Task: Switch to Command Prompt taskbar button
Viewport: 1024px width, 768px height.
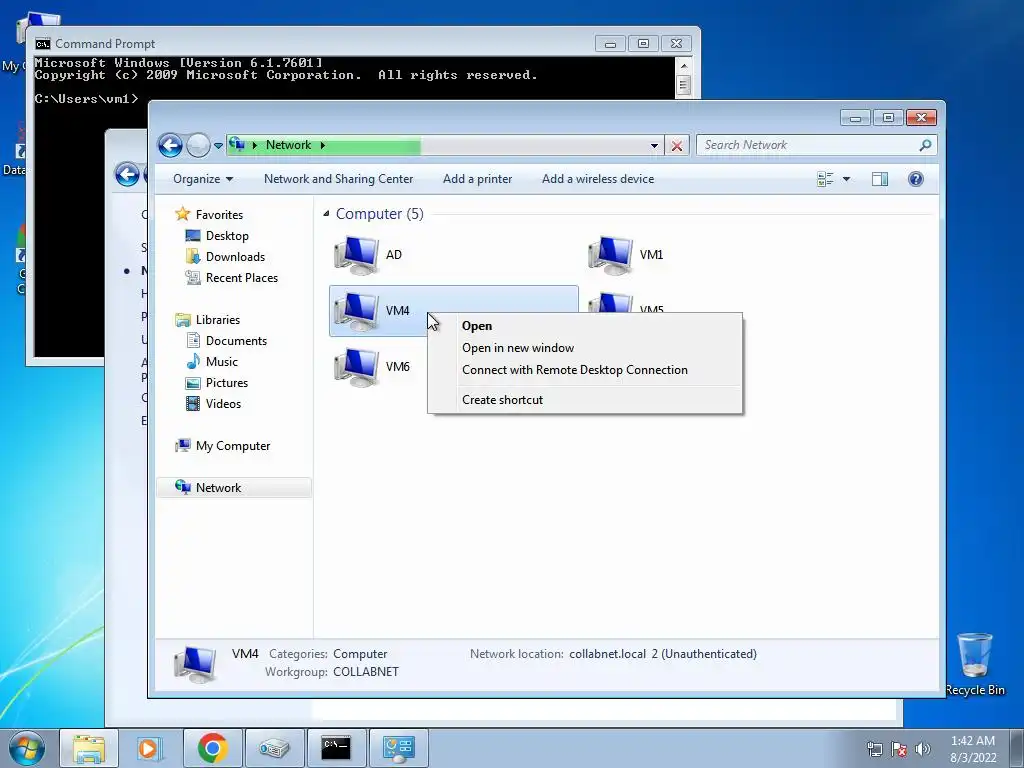Action: pyautogui.click(x=336, y=748)
